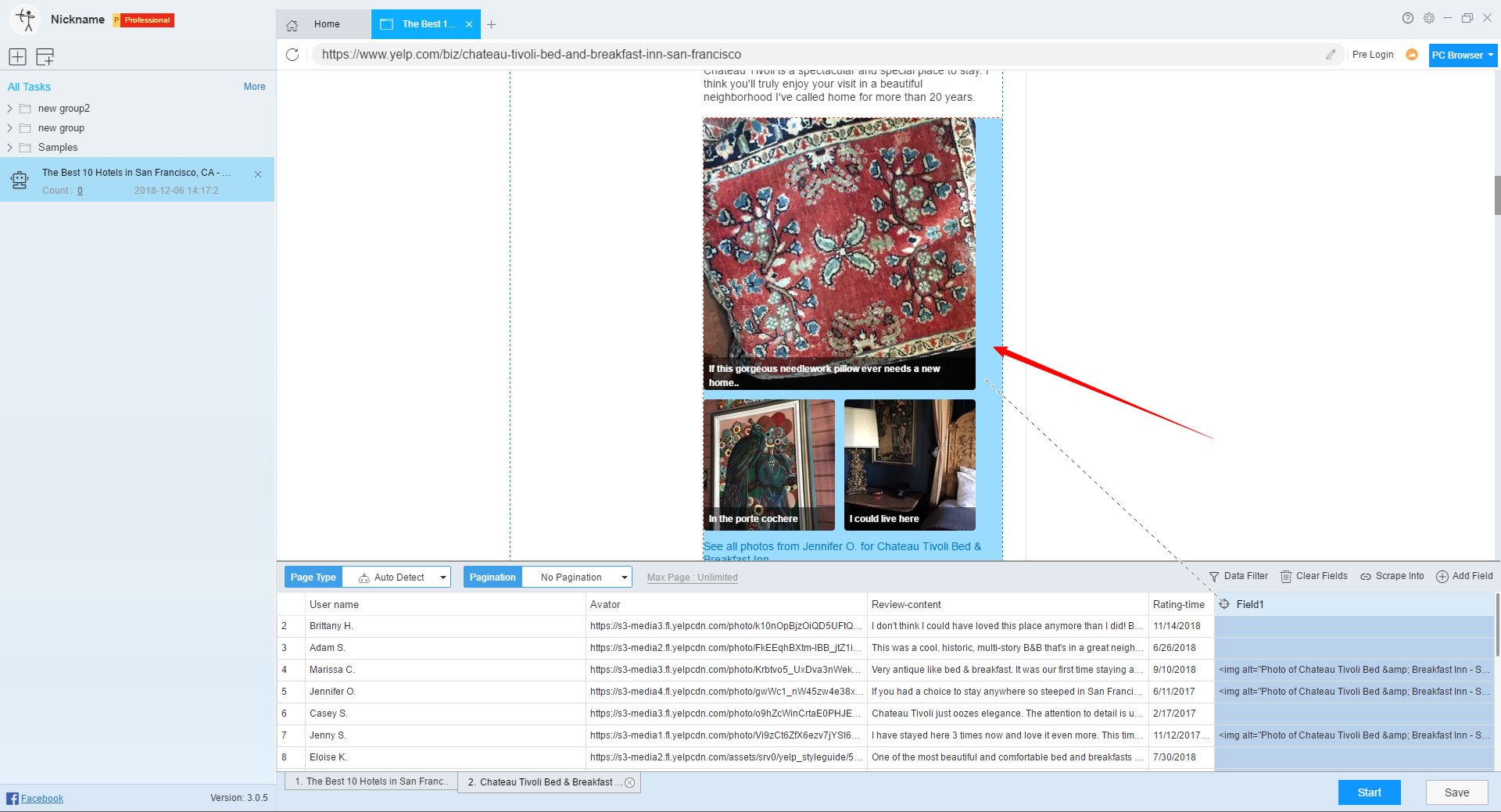Close the Chateau Tivoli bottom tab
Image resolution: width=1501 pixels, height=812 pixels.
tap(630, 782)
